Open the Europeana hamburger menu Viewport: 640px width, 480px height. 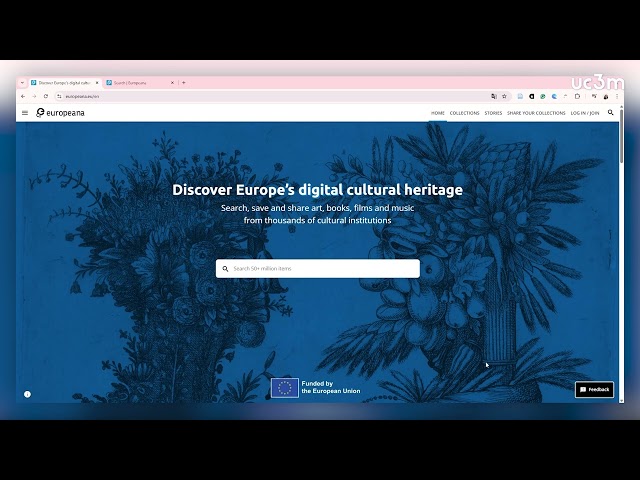coord(25,113)
